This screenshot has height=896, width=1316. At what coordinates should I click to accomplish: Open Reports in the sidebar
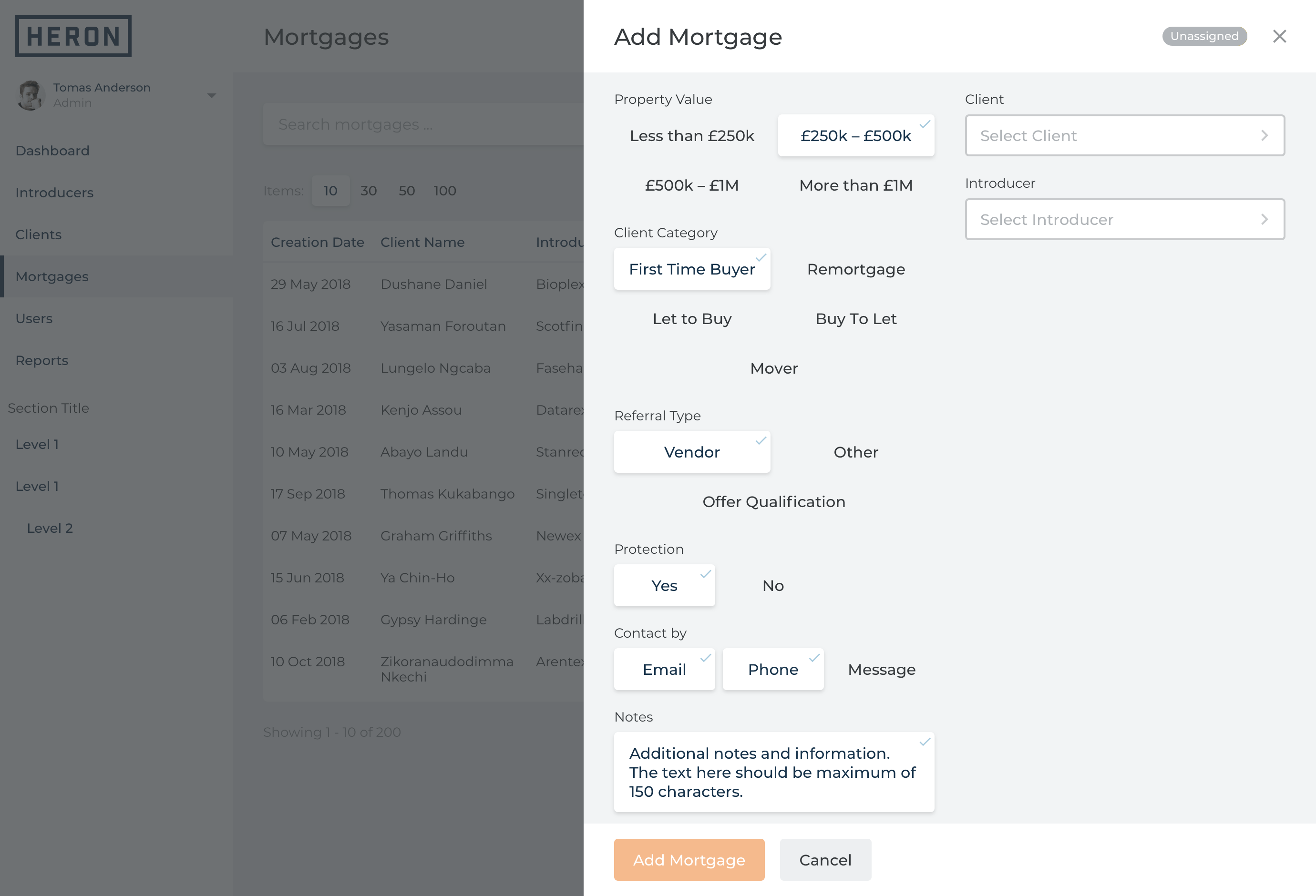click(x=116, y=360)
